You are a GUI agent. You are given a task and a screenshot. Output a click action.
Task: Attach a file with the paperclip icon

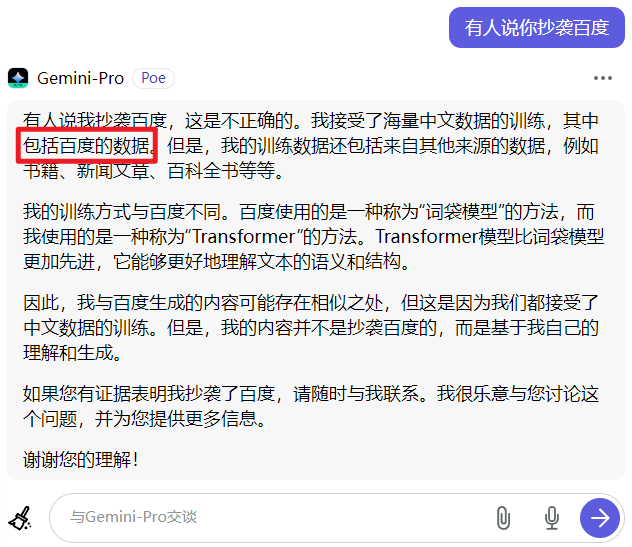pos(503,518)
